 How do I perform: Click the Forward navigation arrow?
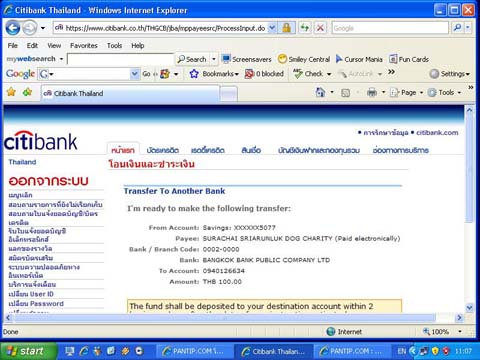[30, 28]
